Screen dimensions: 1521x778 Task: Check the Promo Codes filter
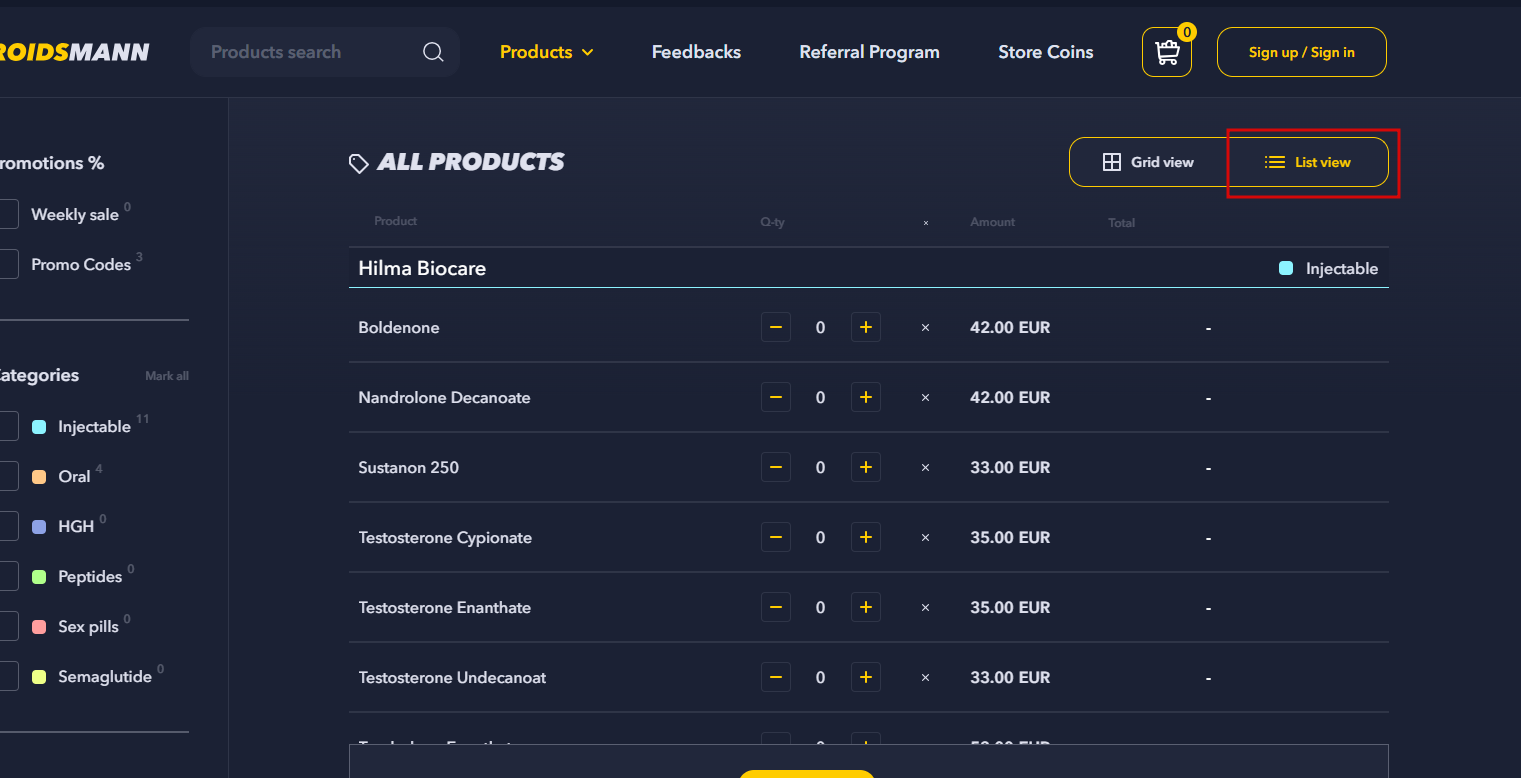click(x=7, y=264)
